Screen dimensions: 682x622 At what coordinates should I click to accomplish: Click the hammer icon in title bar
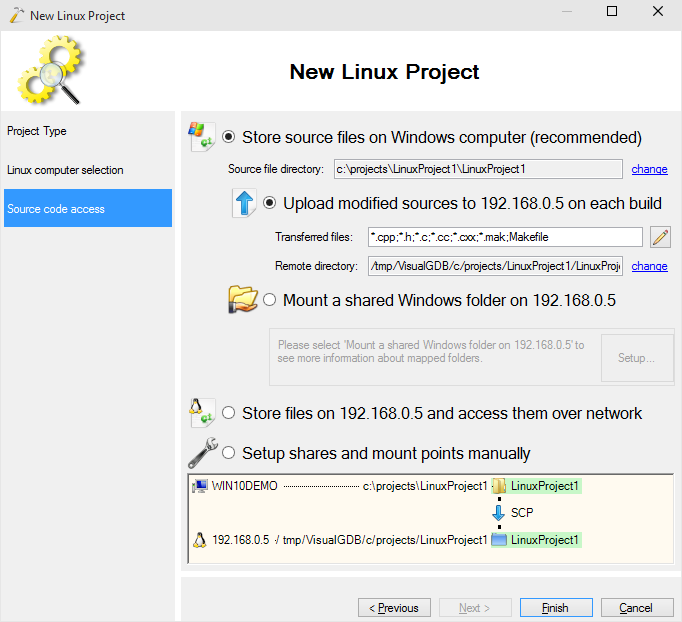(x=17, y=15)
